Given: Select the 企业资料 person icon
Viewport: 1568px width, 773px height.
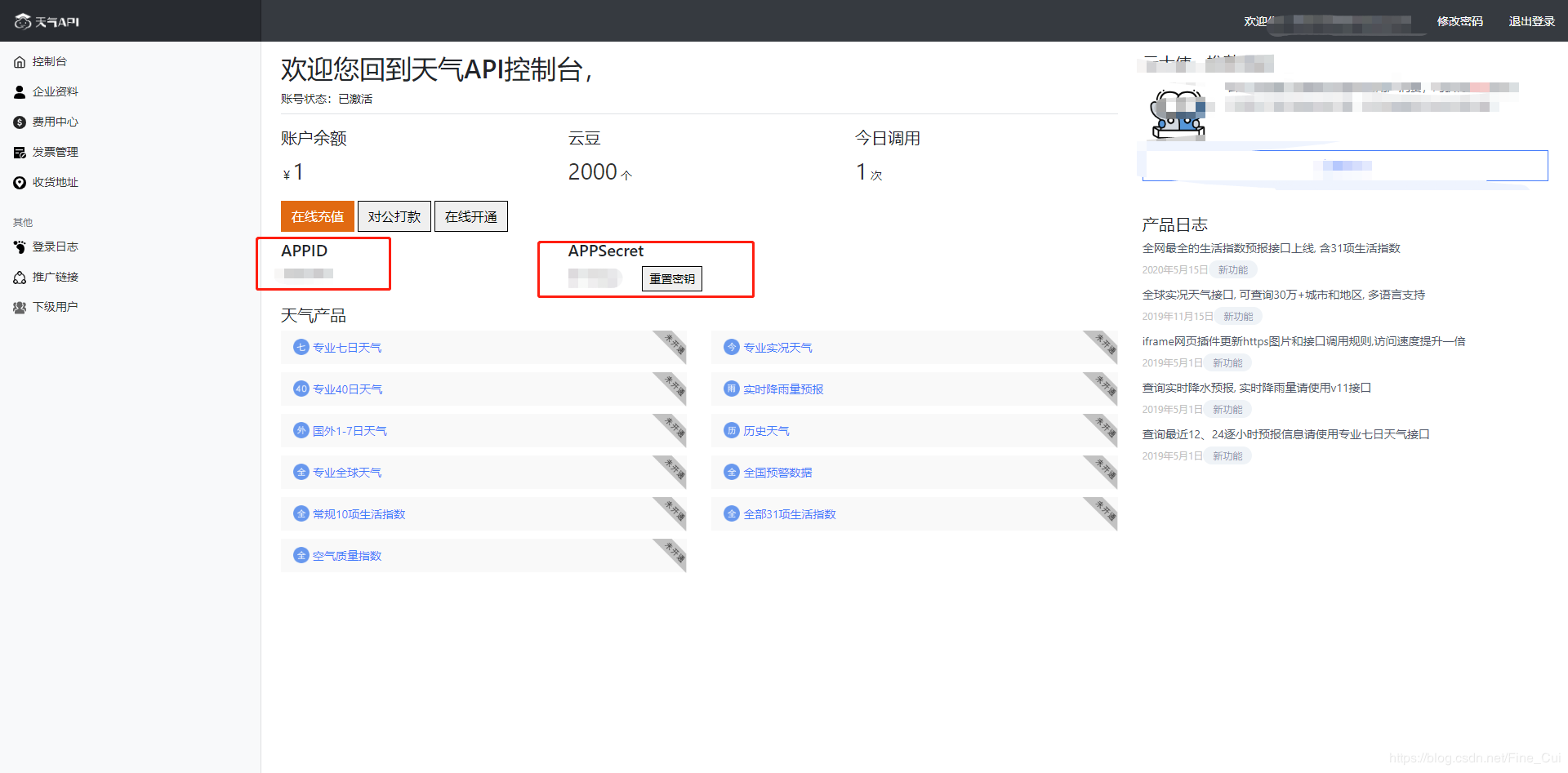Looking at the screenshot, I should coord(20,91).
